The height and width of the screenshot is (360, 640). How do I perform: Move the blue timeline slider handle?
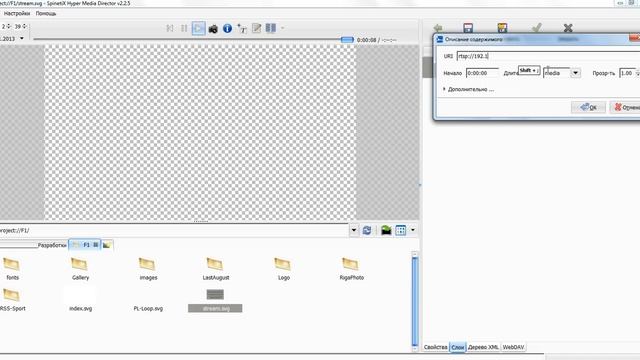(347, 40)
